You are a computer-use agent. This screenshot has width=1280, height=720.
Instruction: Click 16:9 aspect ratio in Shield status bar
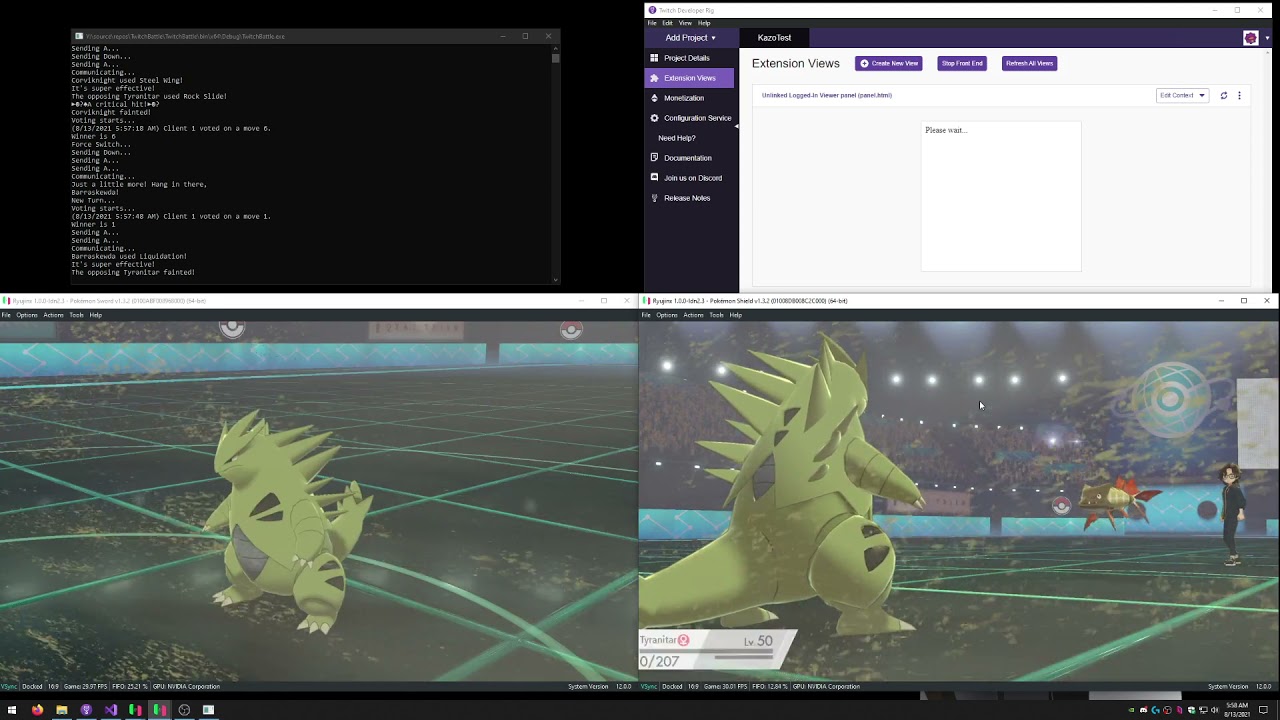click(692, 686)
